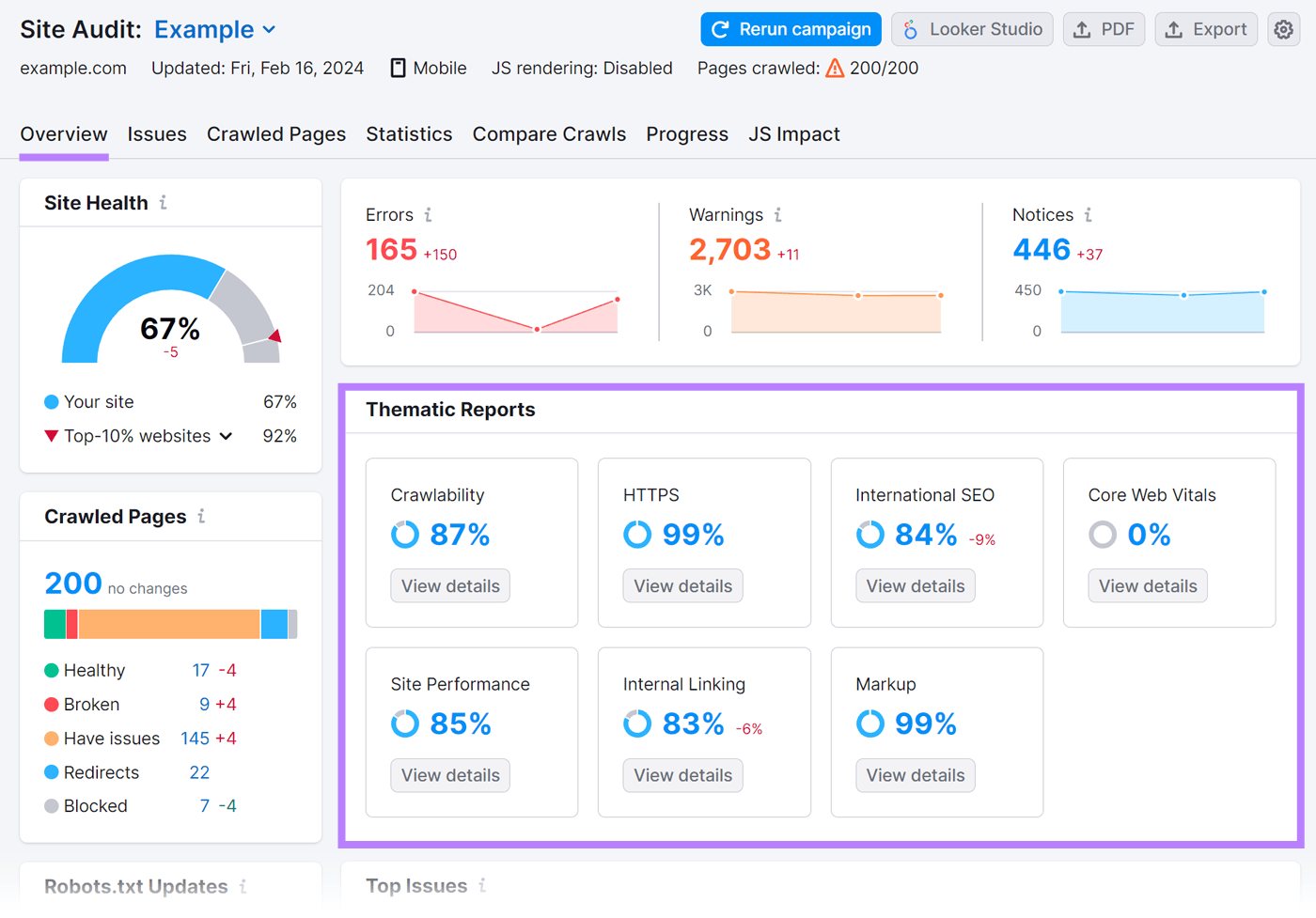Image resolution: width=1316 pixels, height=918 pixels.
Task: Click the pages crawled warning triangle icon
Action: (x=835, y=69)
